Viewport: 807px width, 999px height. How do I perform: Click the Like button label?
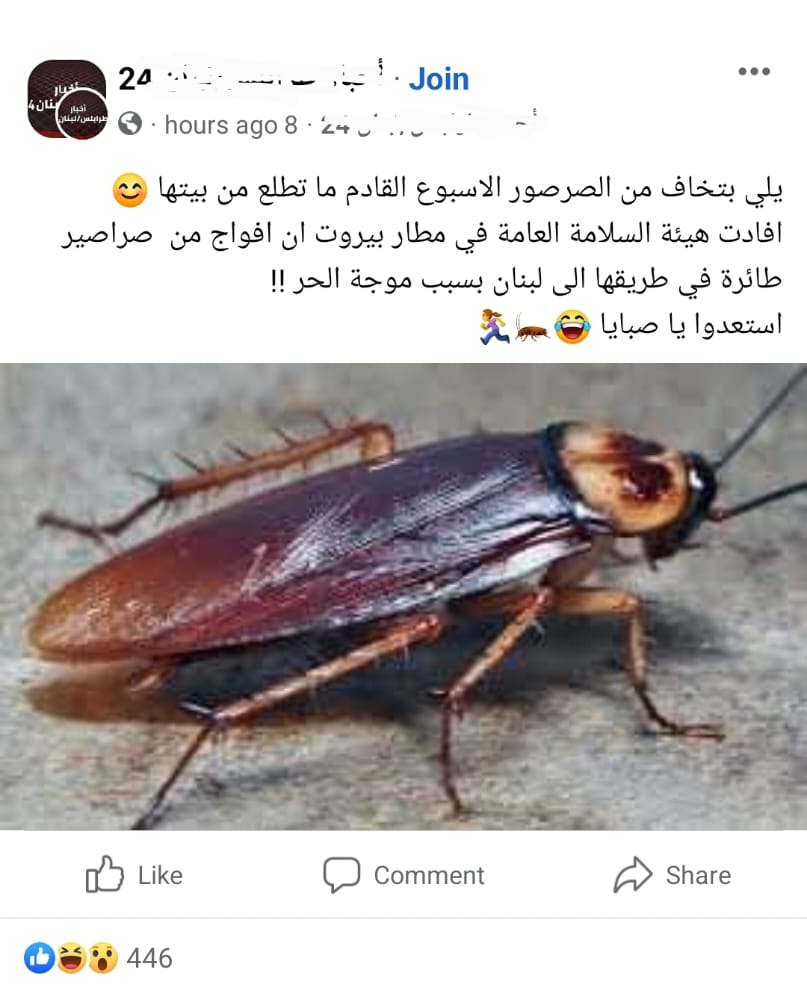point(161,875)
